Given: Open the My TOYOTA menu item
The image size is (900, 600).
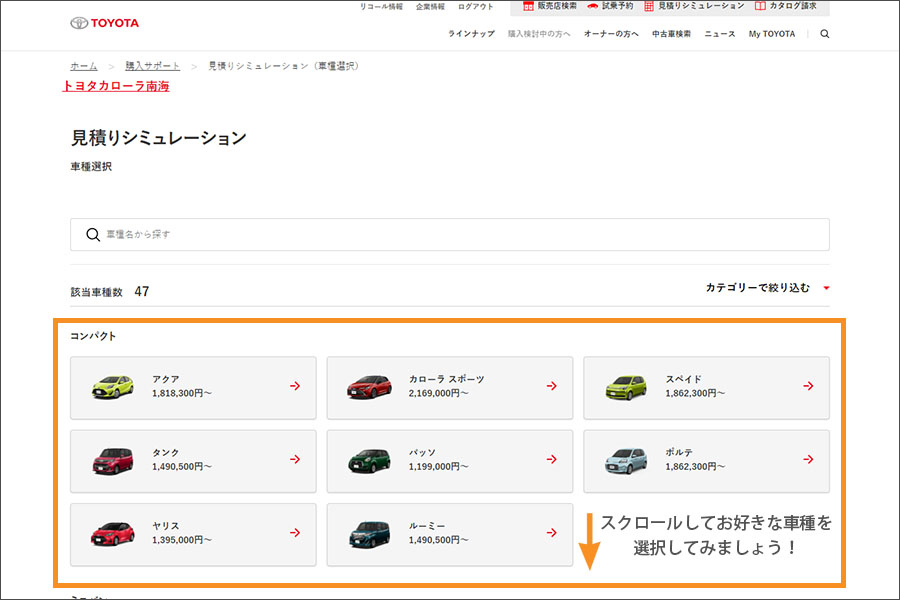Looking at the screenshot, I should (772, 34).
